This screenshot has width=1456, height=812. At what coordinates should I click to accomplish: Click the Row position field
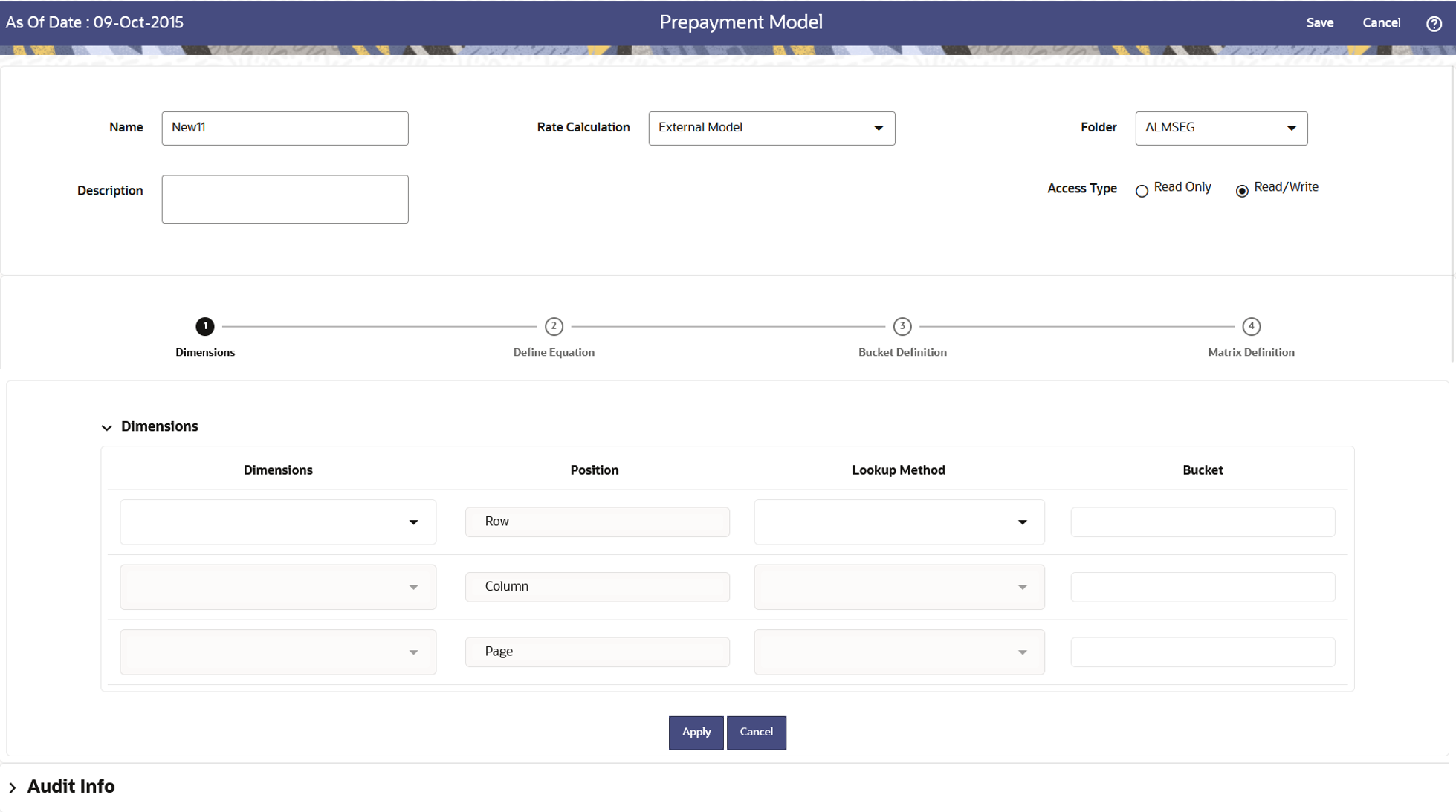click(597, 522)
